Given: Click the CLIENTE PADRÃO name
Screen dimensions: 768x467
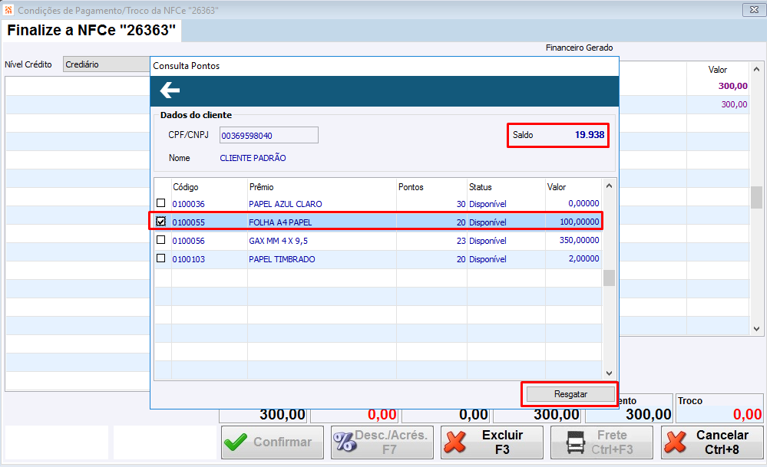Looking at the screenshot, I should click(x=253, y=158).
